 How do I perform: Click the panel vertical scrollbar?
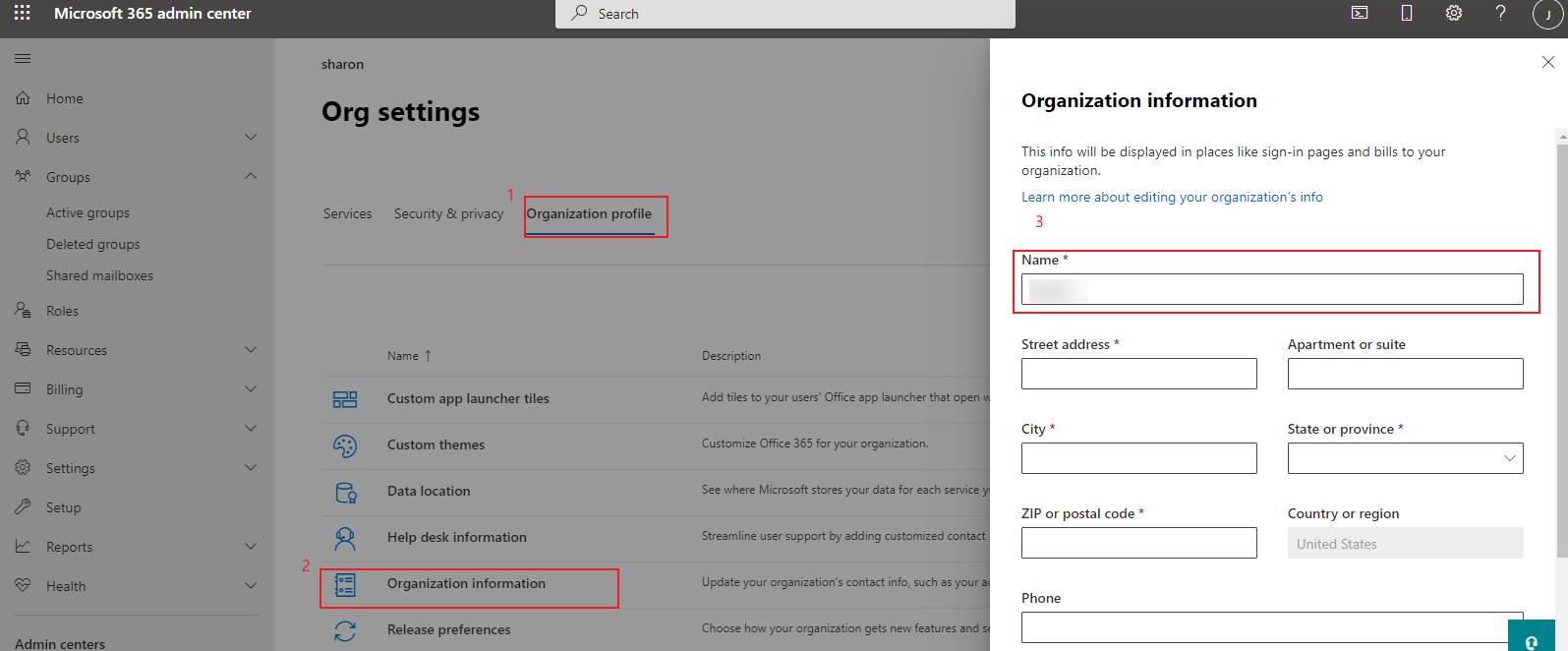point(1562,349)
